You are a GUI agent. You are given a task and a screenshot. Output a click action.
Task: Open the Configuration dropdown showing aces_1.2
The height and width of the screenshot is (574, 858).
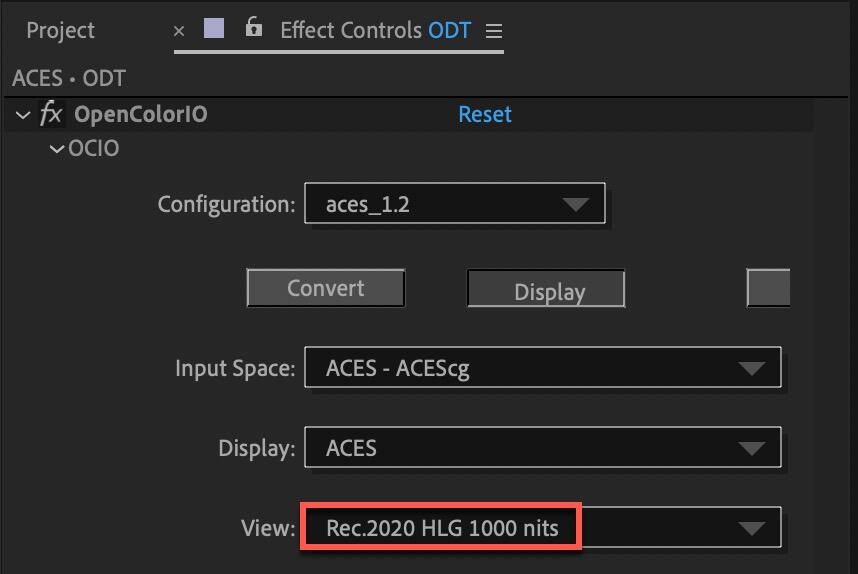[x=454, y=204]
